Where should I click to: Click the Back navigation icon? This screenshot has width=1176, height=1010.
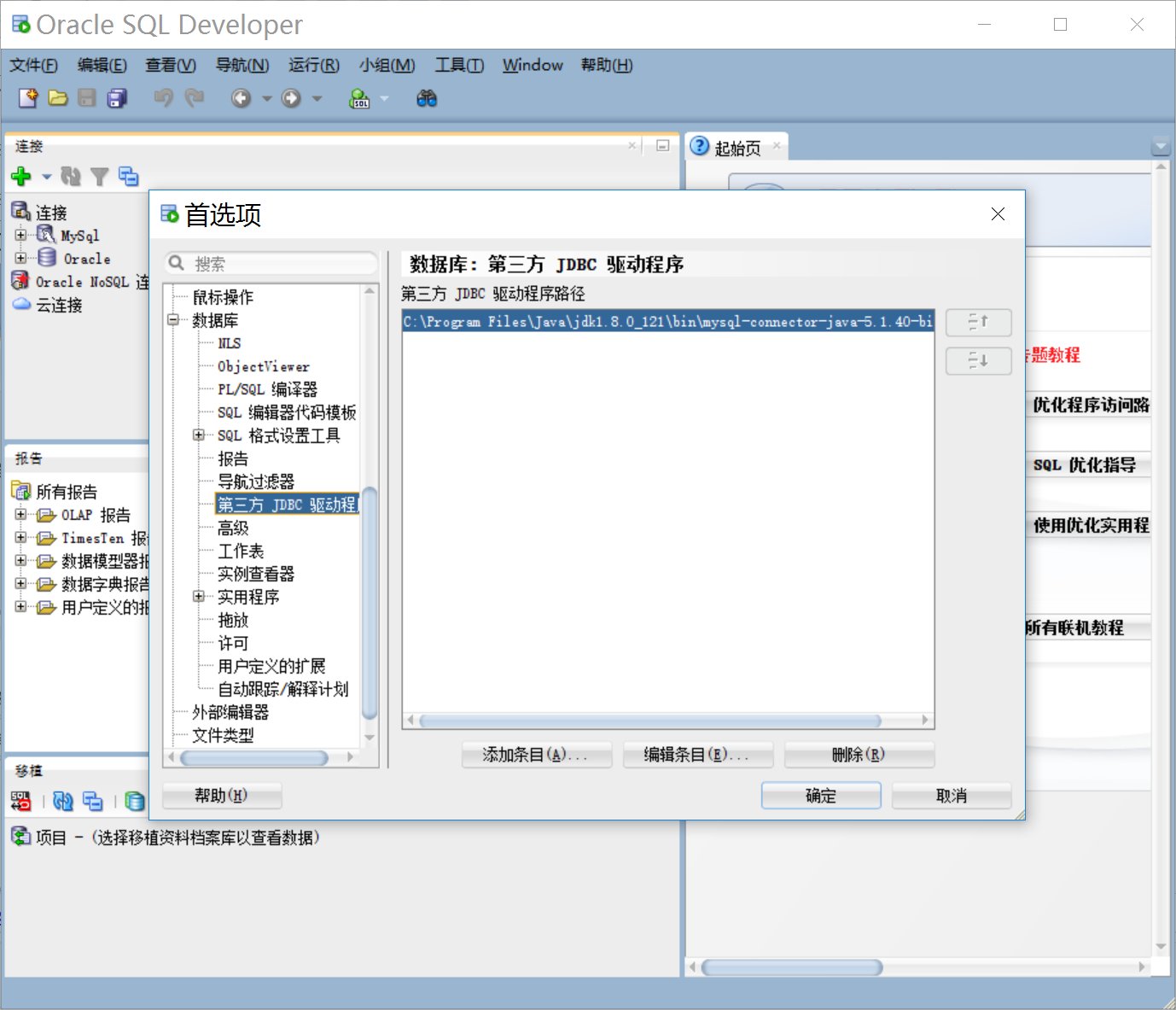[242, 98]
